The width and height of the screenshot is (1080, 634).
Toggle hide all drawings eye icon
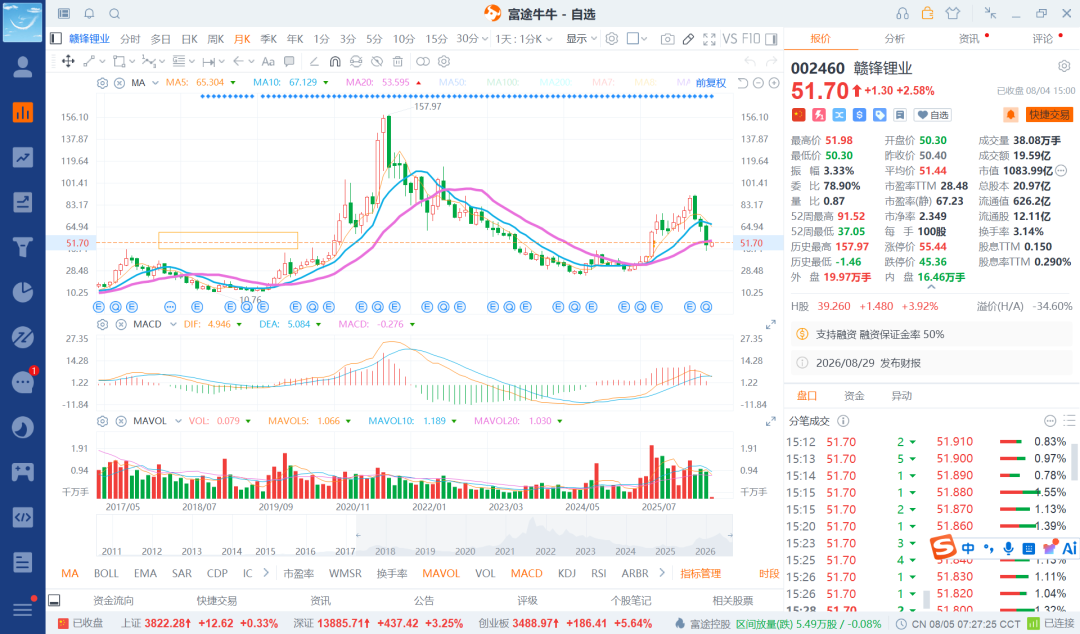[x=376, y=61]
